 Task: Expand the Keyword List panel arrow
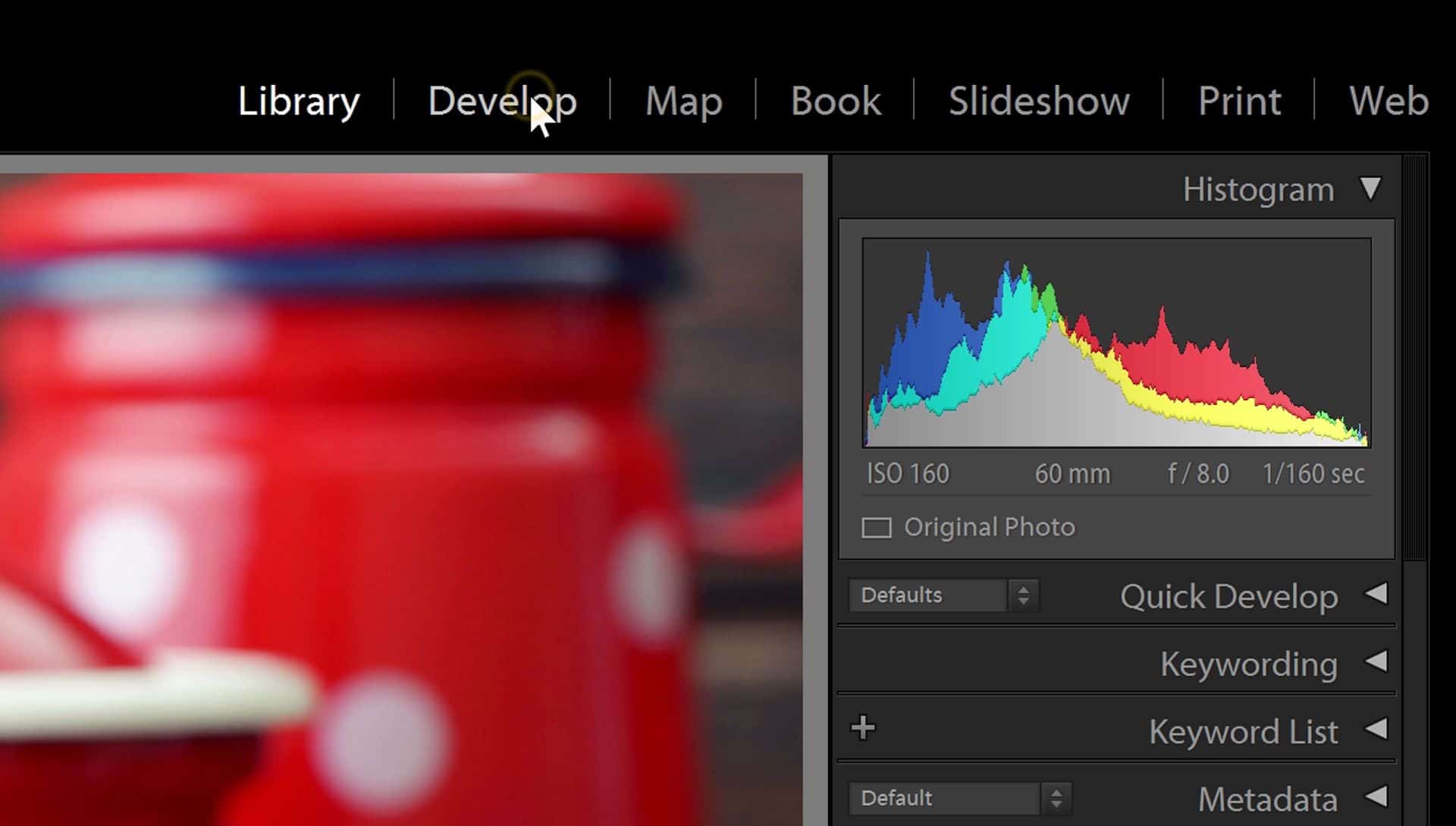pyautogui.click(x=1376, y=730)
